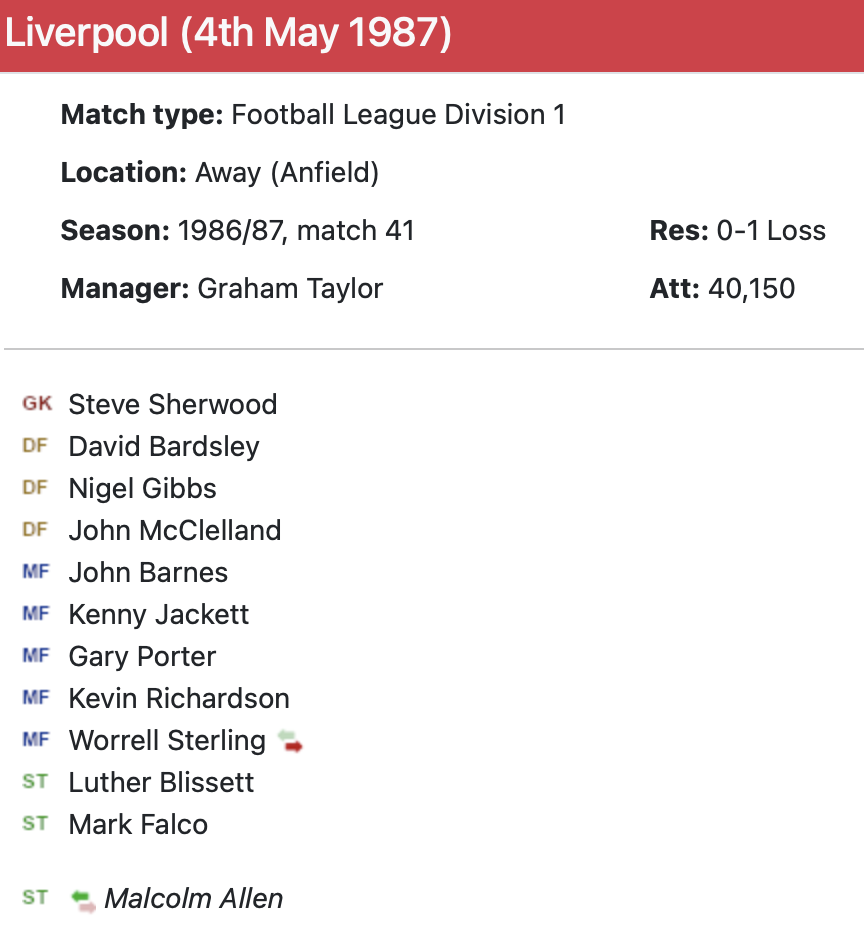The height and width of the screenshot is (932, 864).
Task: Click the GK position icon beside Steve Sherwood
Action: (36, 404)
